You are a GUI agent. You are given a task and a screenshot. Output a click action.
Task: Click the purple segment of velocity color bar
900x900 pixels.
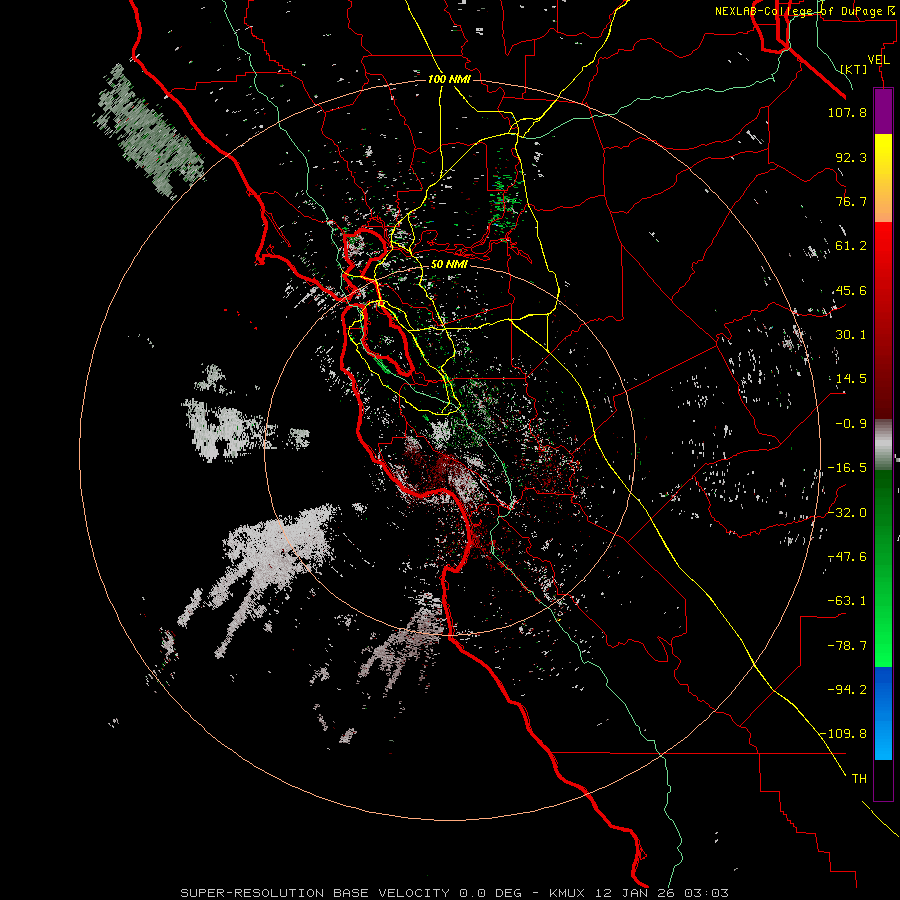click(x=883, y=111)
